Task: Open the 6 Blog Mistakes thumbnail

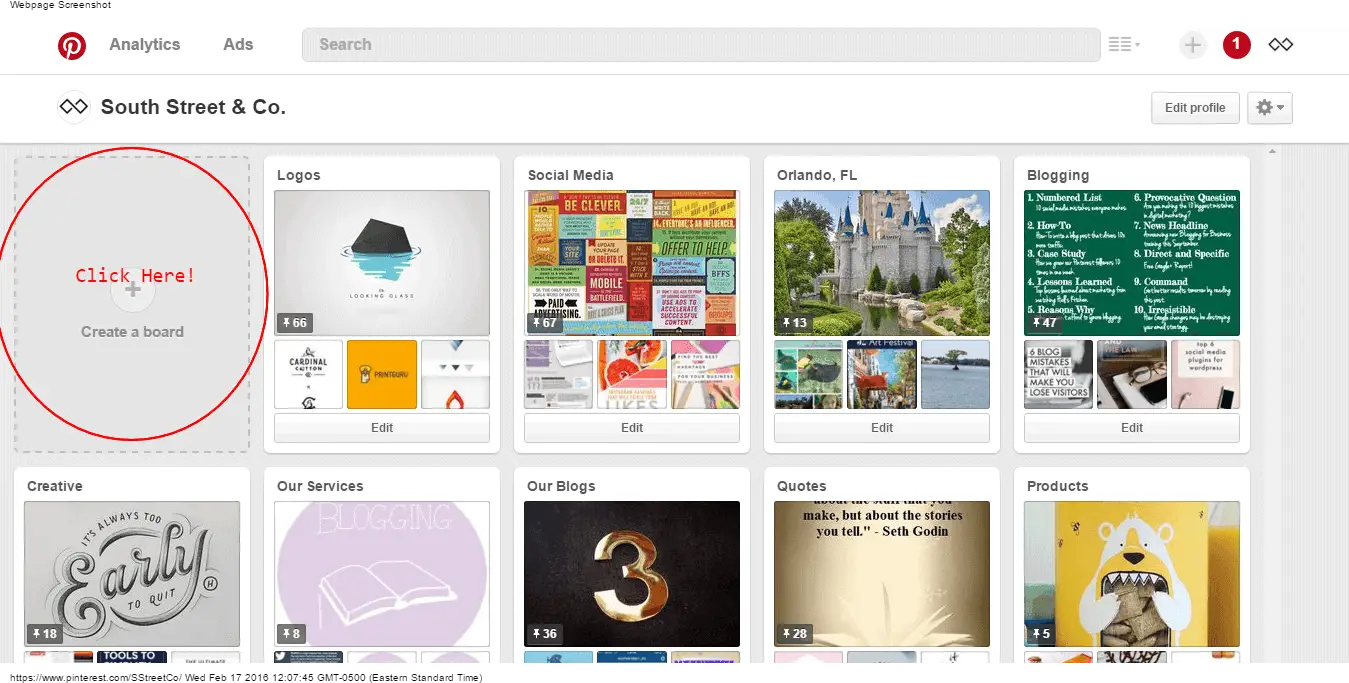Action: coord(1059,374)
